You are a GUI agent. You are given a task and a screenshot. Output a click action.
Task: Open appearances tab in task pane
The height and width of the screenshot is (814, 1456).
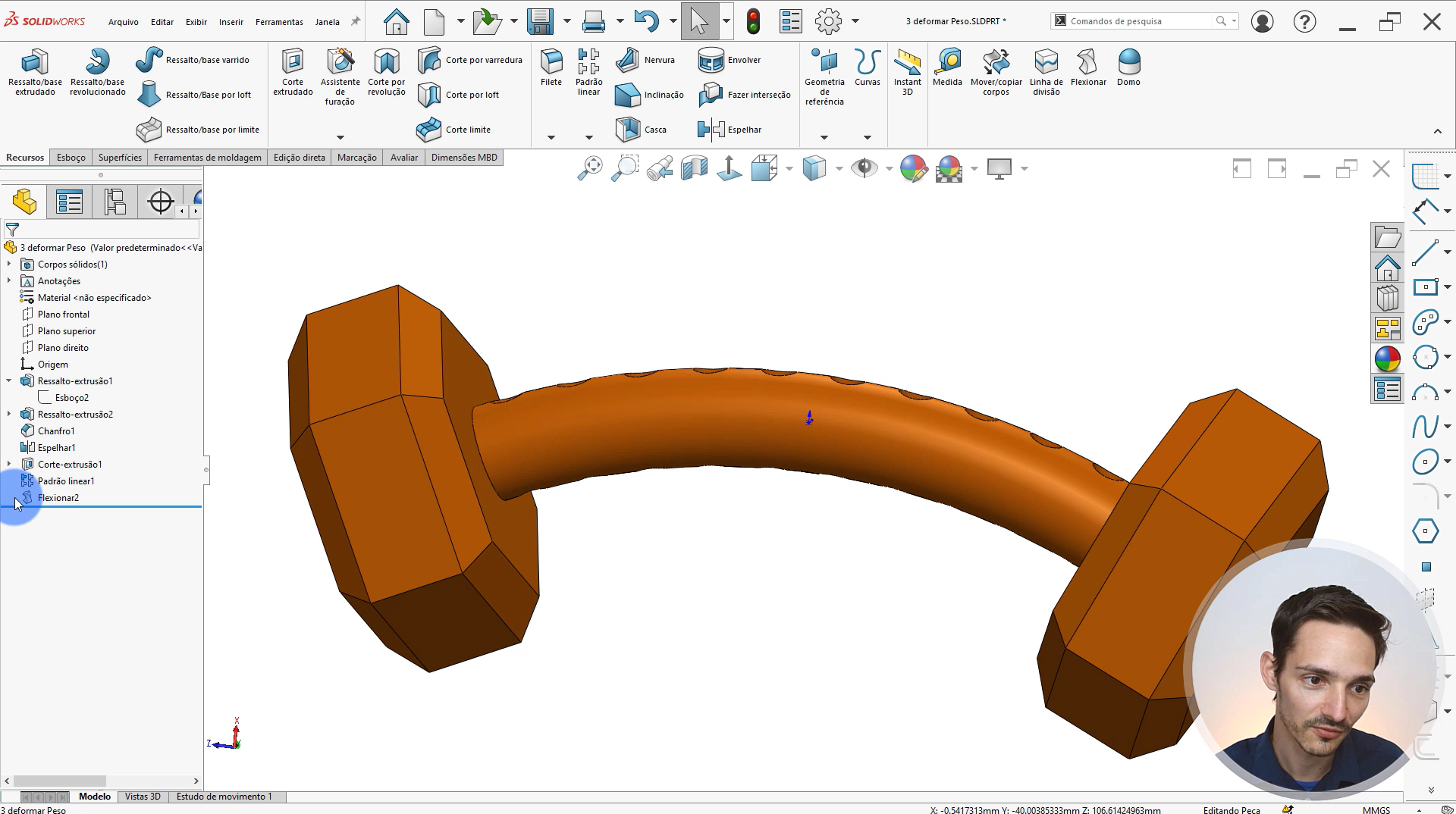(x=1387, y=358)
